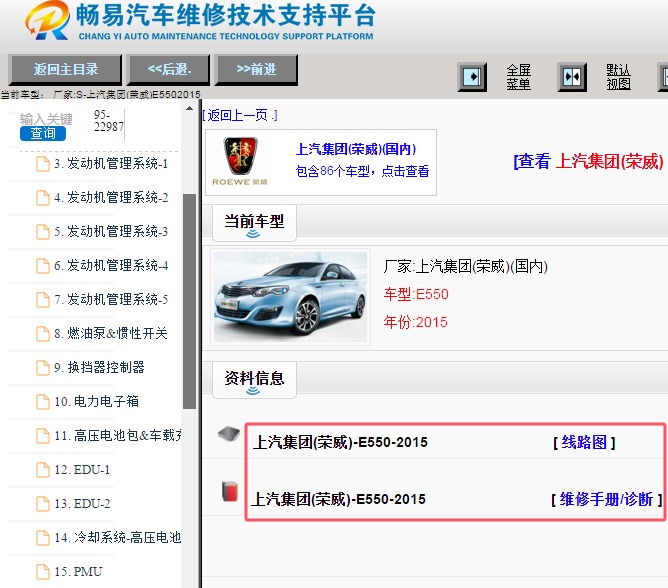Open 11. 高压电池包&车载 entry
The height and width of the screenshot is (588, 668).
coord(118,436)
